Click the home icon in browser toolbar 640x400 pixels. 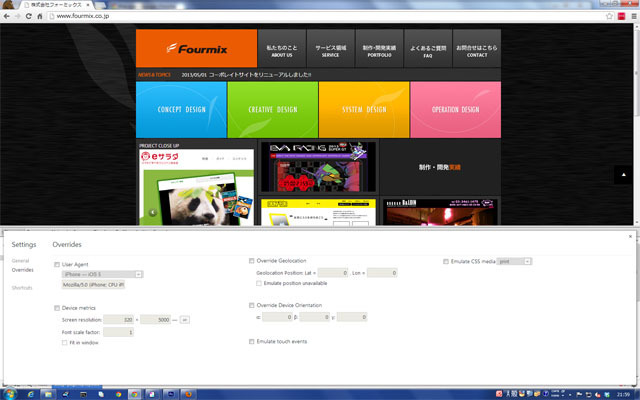pos(40,16)
